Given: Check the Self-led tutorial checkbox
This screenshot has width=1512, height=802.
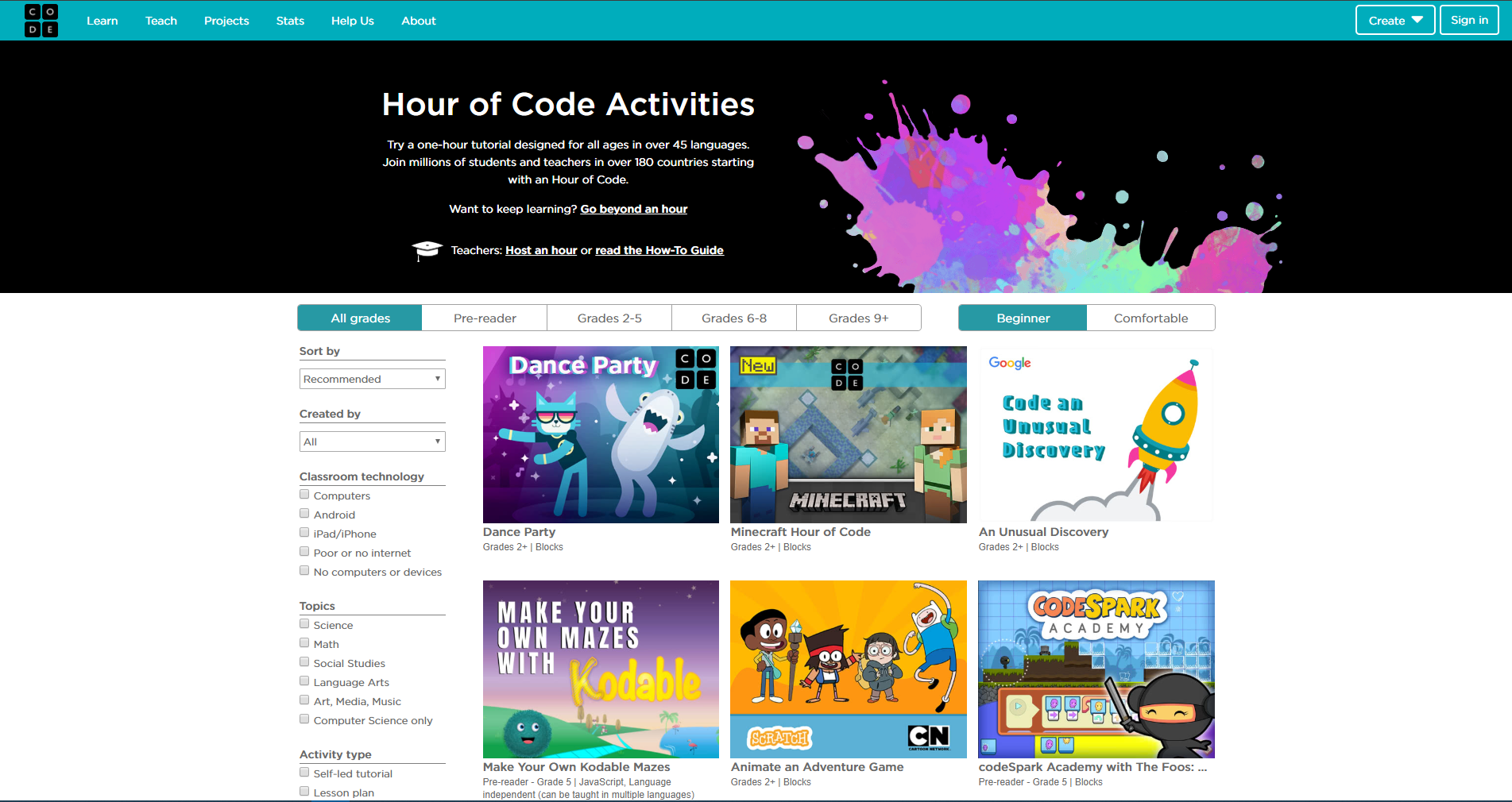Looking at the screenshot, I should pyautogui.click(x=304, y=773).
